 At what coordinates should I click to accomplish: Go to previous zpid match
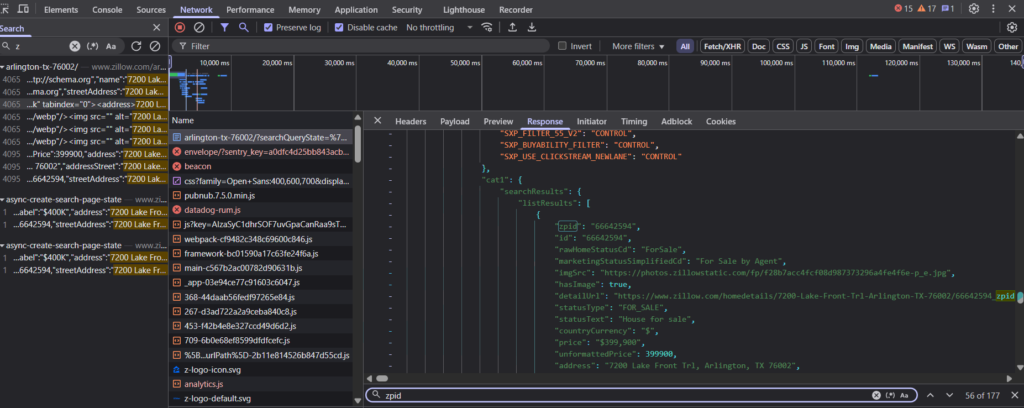coord(930,395)
